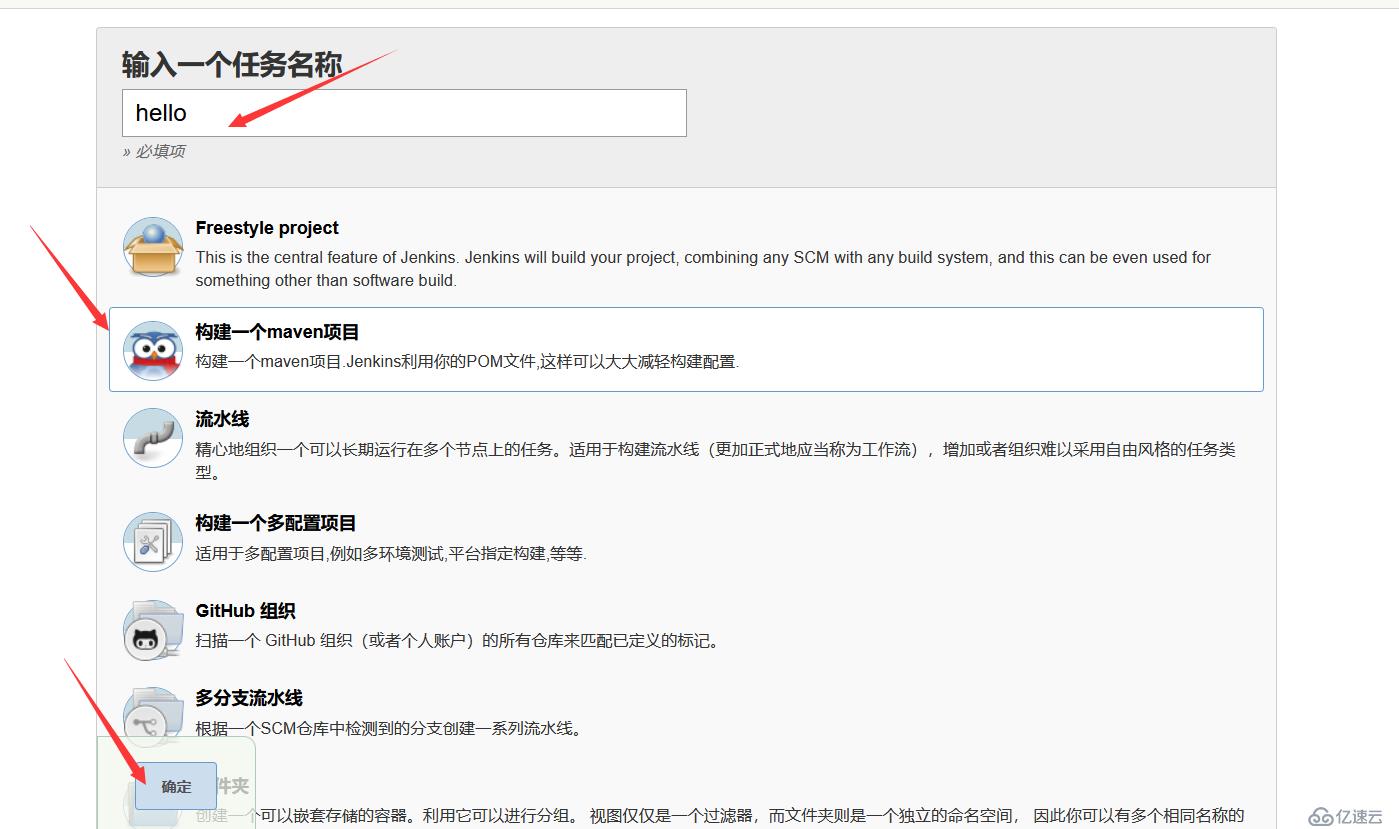This screenshot has height=829, width=1399.
Task: Select the 多分支流水线 branch icon
Action: coord(153,716)
